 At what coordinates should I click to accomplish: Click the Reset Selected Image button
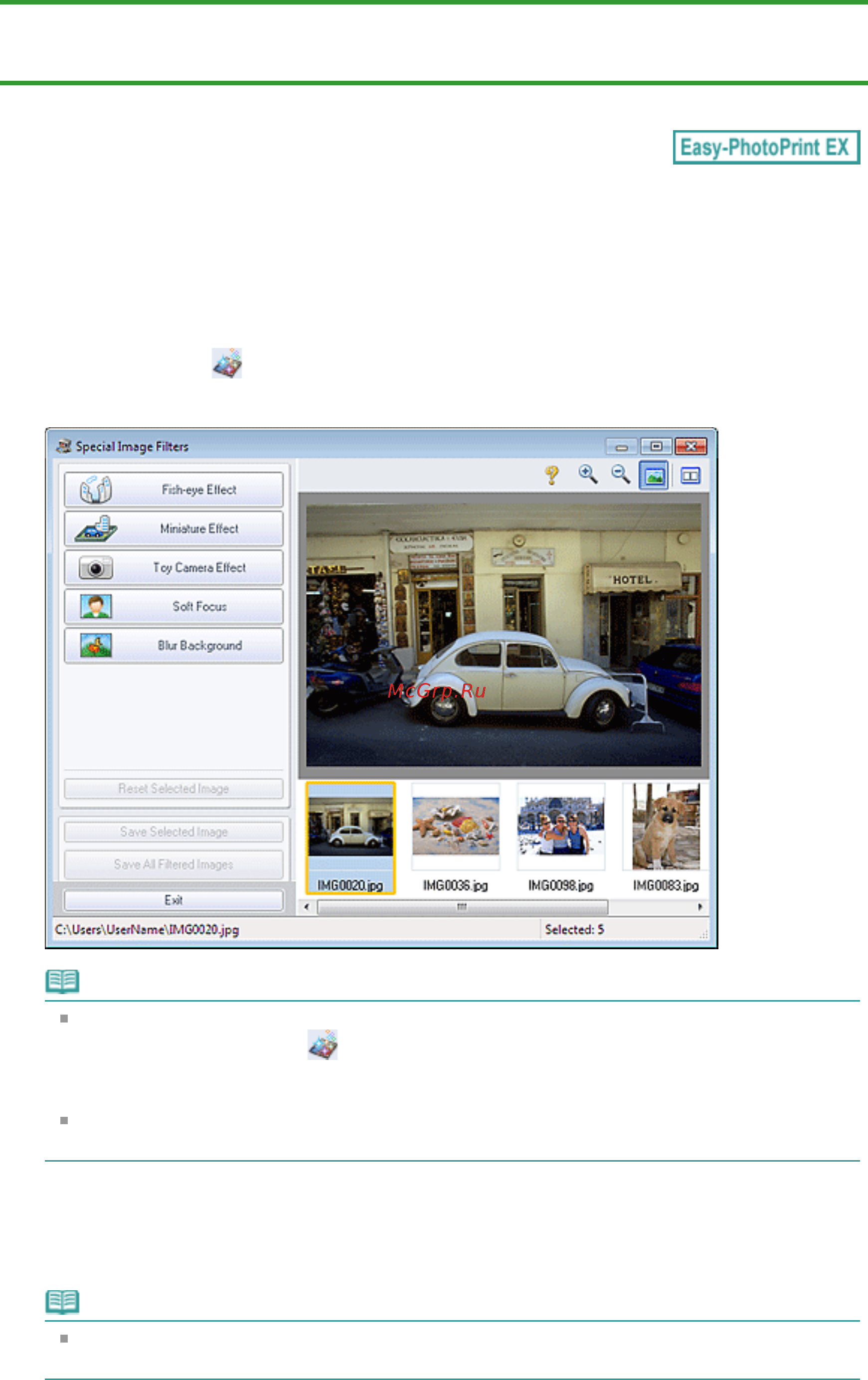click(x=174, y=789)
